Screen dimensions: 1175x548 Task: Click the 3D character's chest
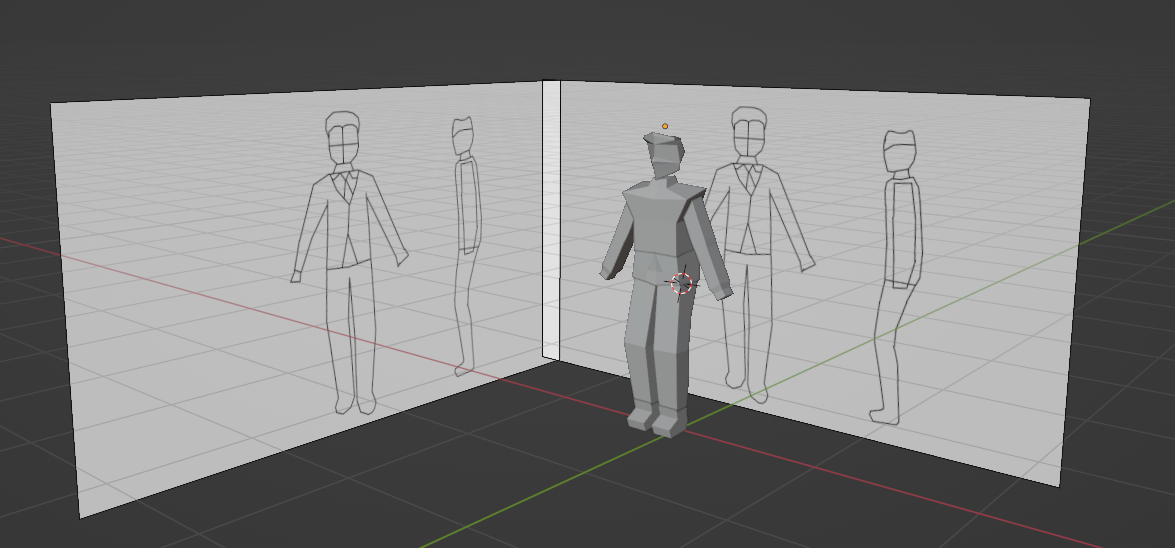(x=656, y=215)
